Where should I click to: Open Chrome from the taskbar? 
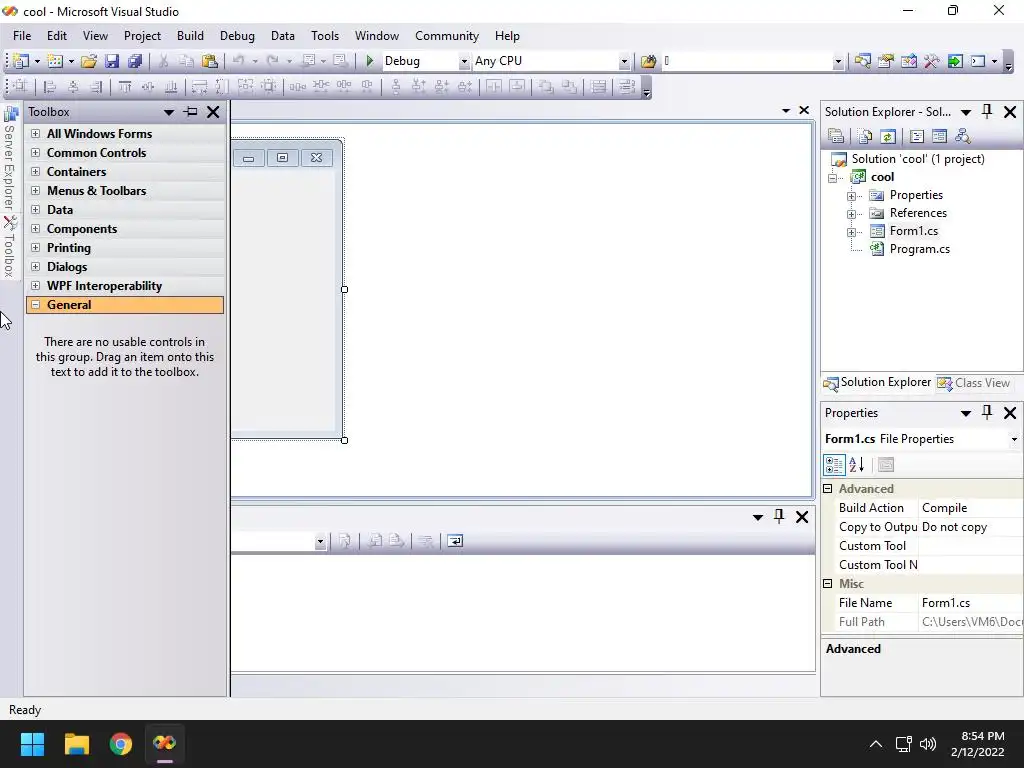tap(121, 743)
